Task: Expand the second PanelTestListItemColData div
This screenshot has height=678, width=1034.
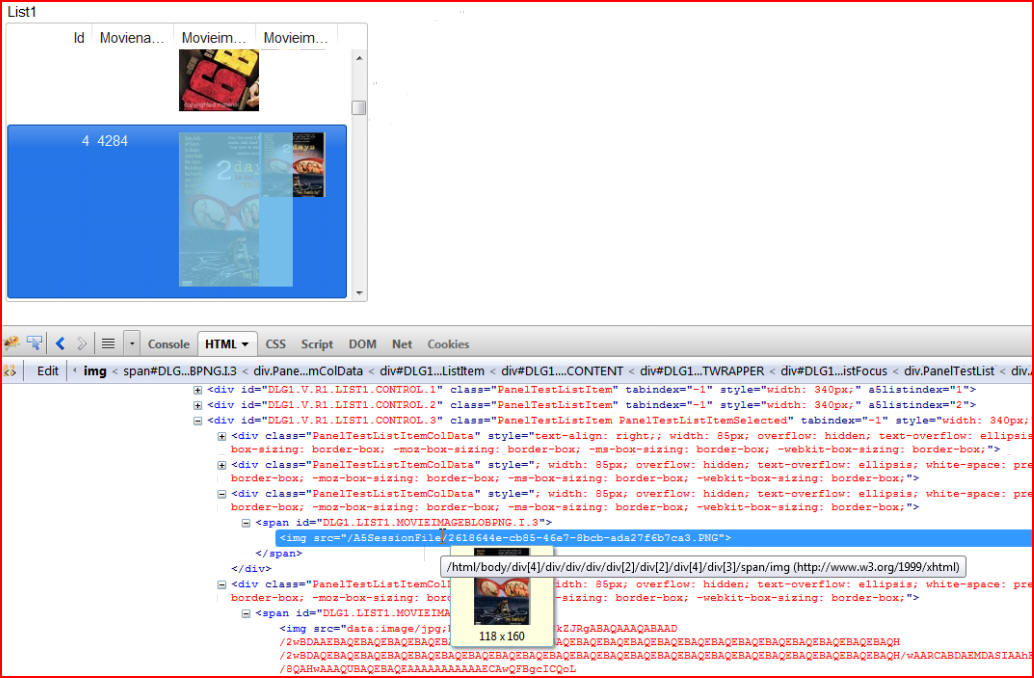Action: click(222, 465)
